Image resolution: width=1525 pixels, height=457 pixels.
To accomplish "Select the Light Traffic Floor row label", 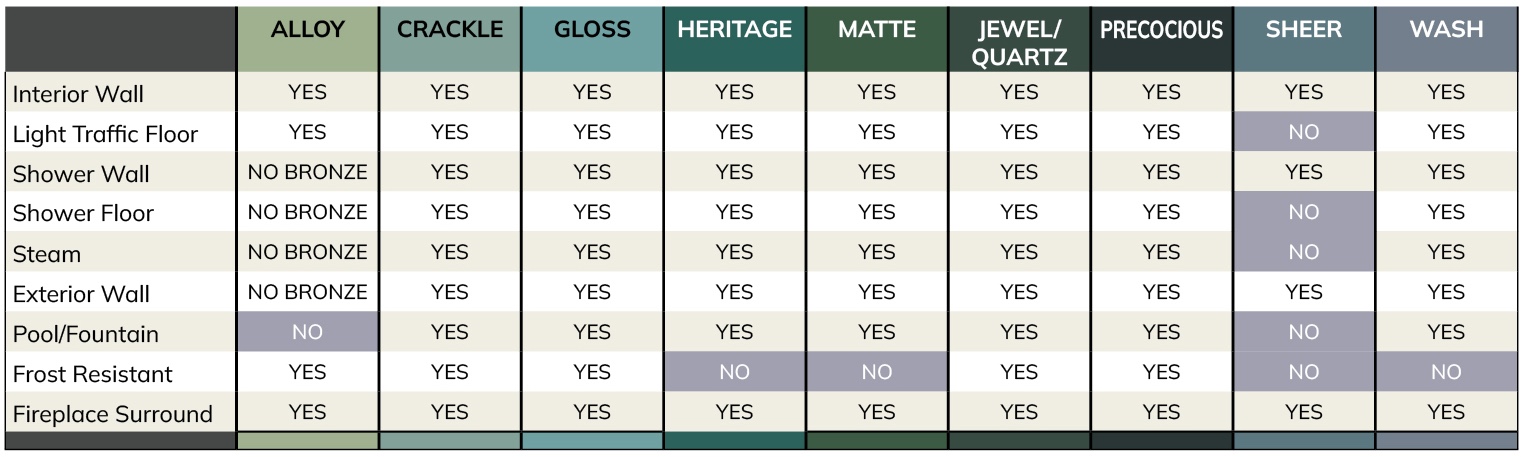I will (105, 134).
